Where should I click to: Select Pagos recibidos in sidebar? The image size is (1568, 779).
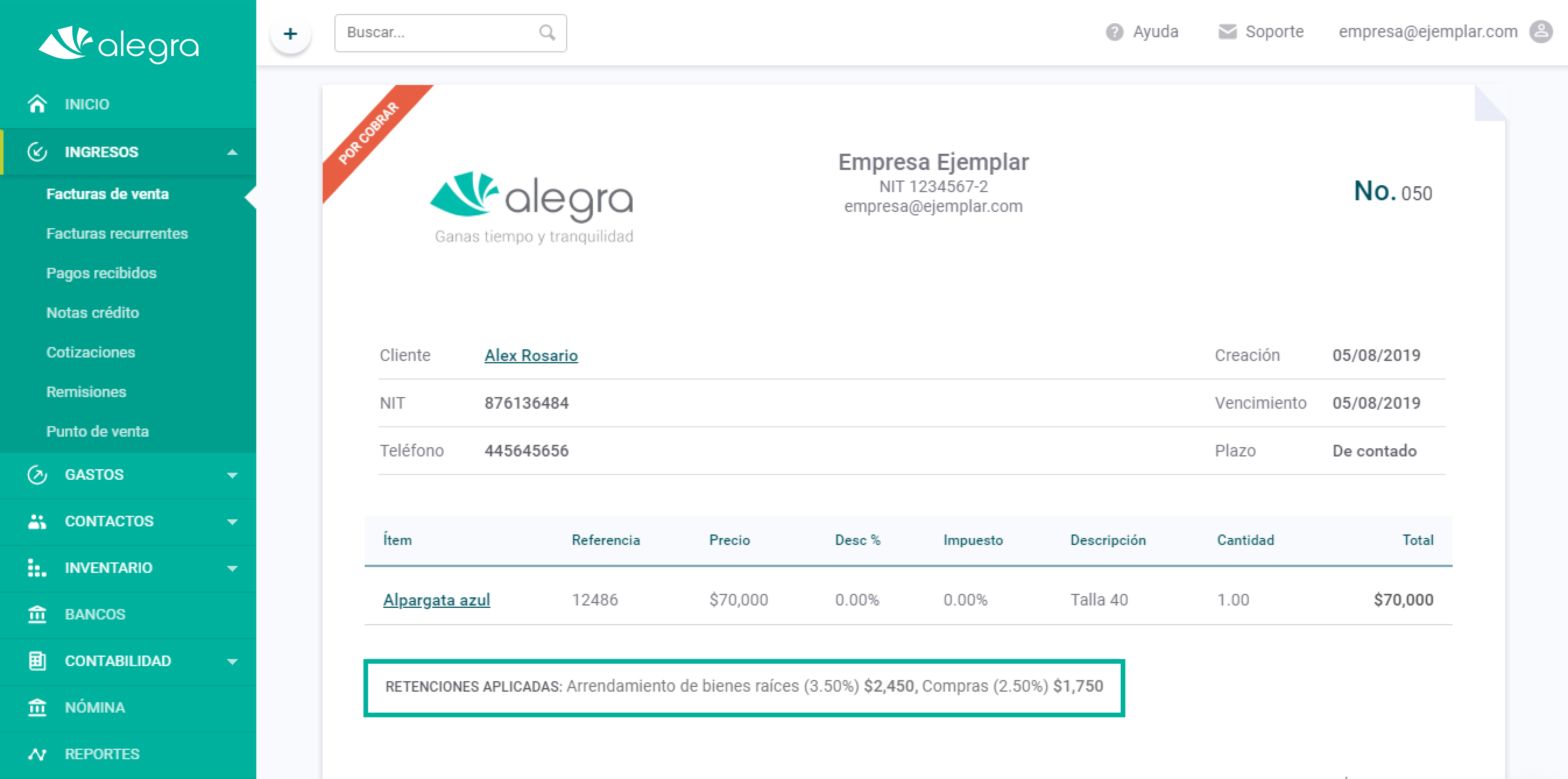(101, 273)
